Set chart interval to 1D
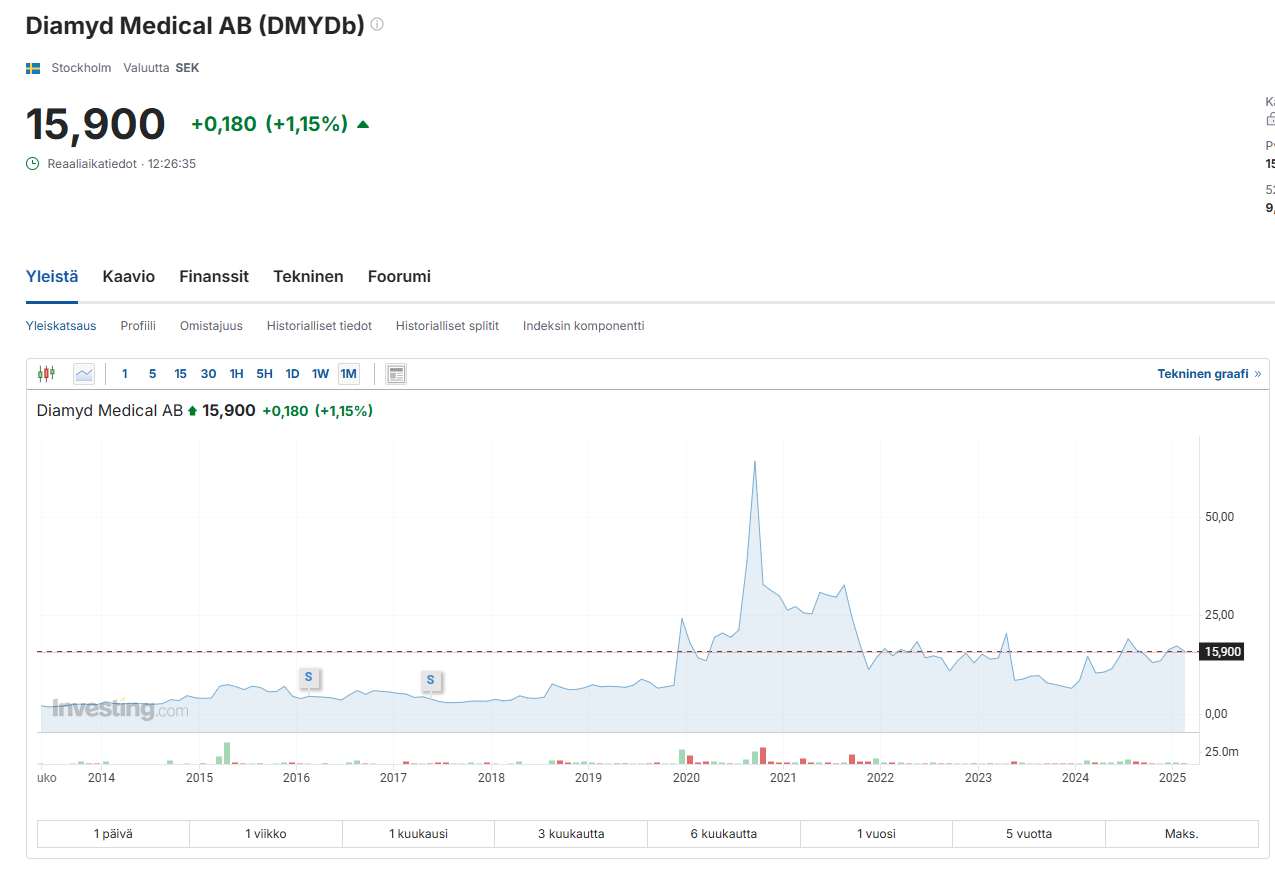Screen dimensions: 1275x871 coord(292,374)
